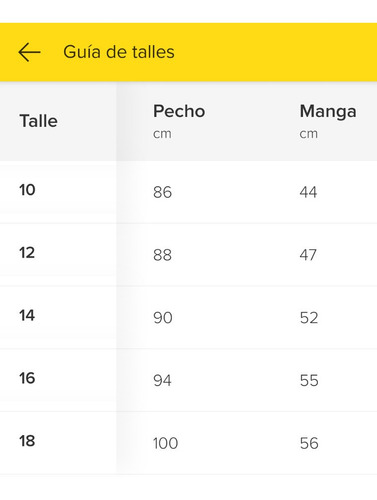377x500 pixels.
Task: Click the Pecho column header
Action: 179,111
